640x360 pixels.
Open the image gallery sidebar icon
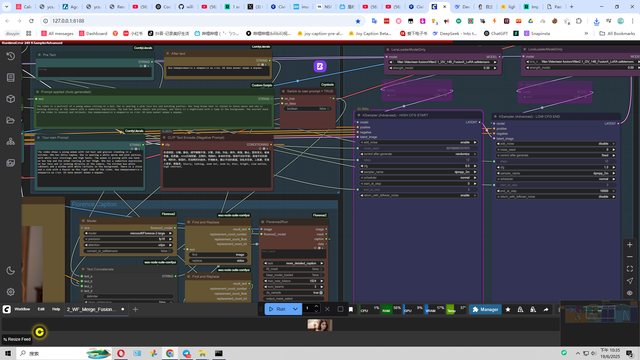point(11,163)
